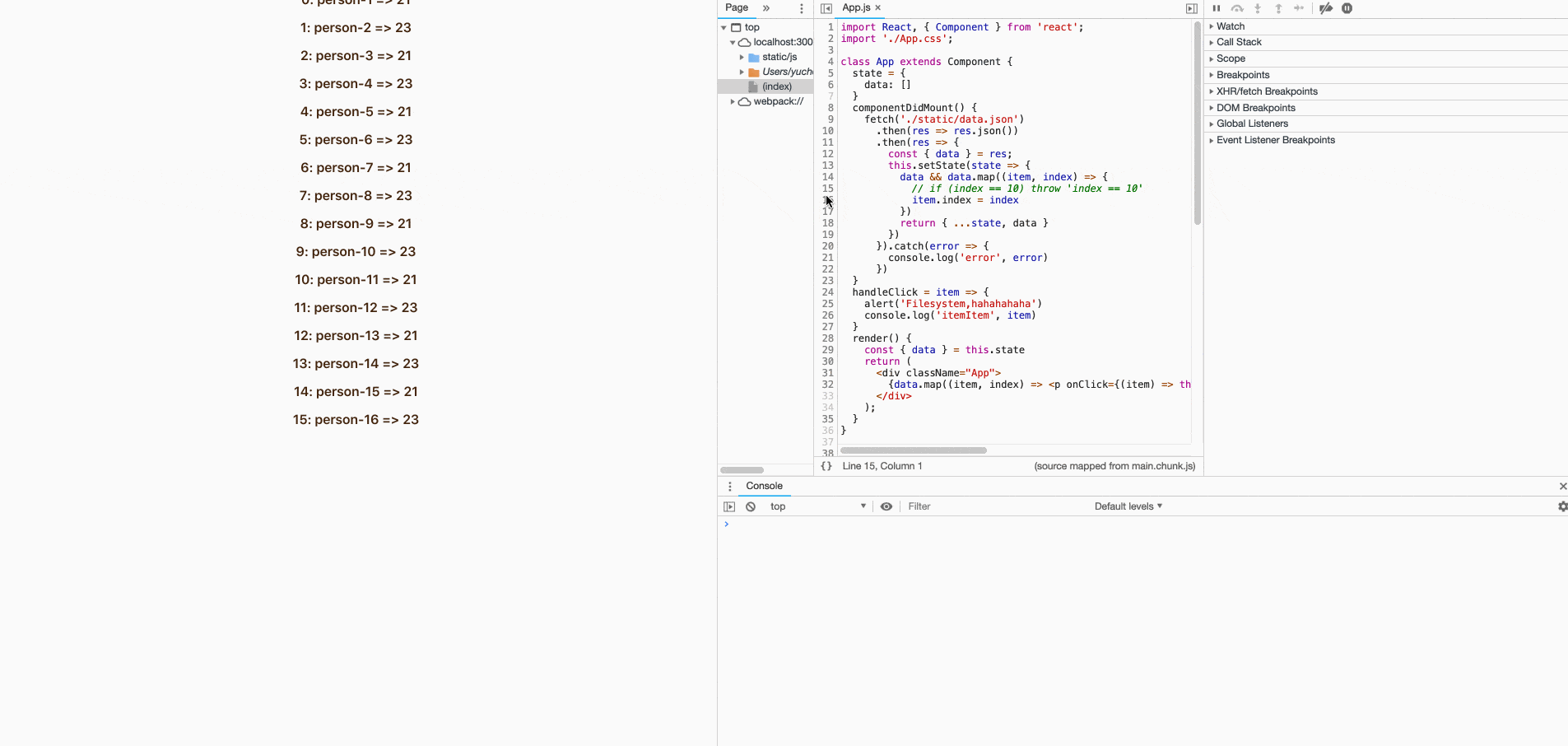Pause script execution in debugger
This screenshot has width=1568, height=746.
pos(1217,8)
